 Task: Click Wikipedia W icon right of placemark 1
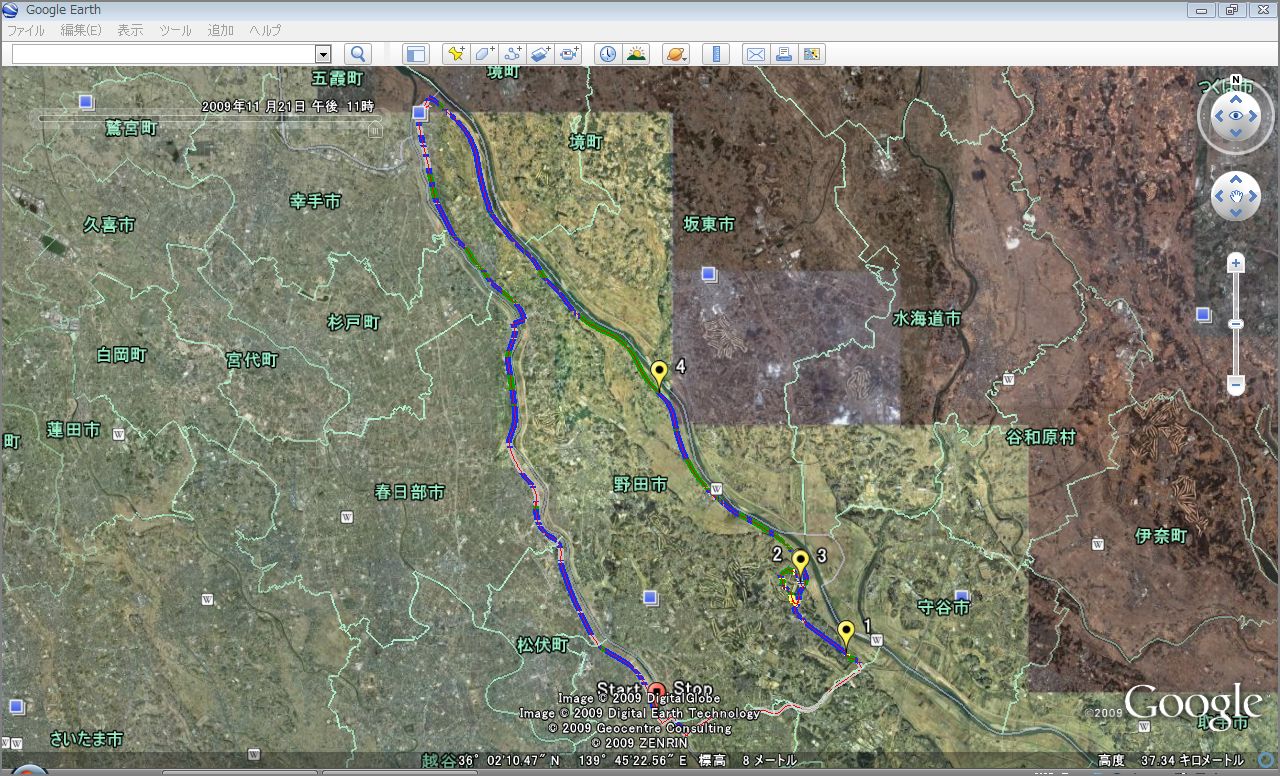click(x=875, y=640)
